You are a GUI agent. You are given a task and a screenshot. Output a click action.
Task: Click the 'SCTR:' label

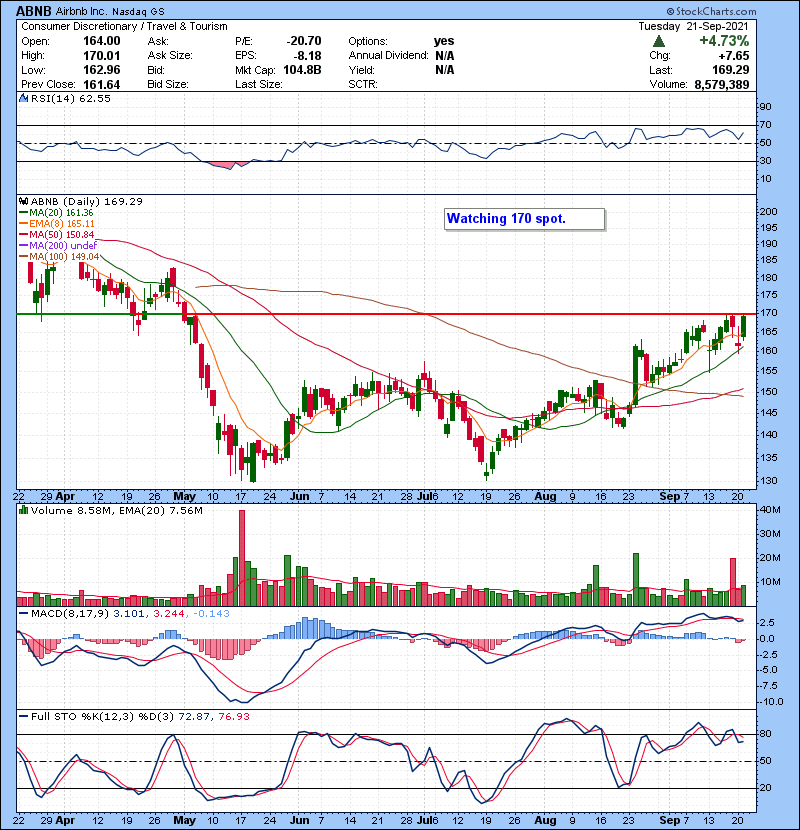click(x=363, y=84)
